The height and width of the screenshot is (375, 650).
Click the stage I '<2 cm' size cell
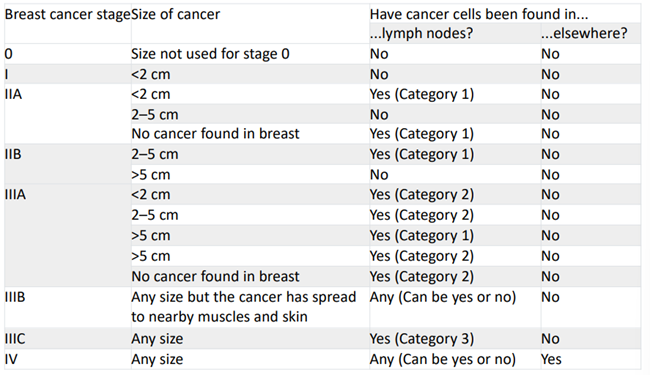151,75
